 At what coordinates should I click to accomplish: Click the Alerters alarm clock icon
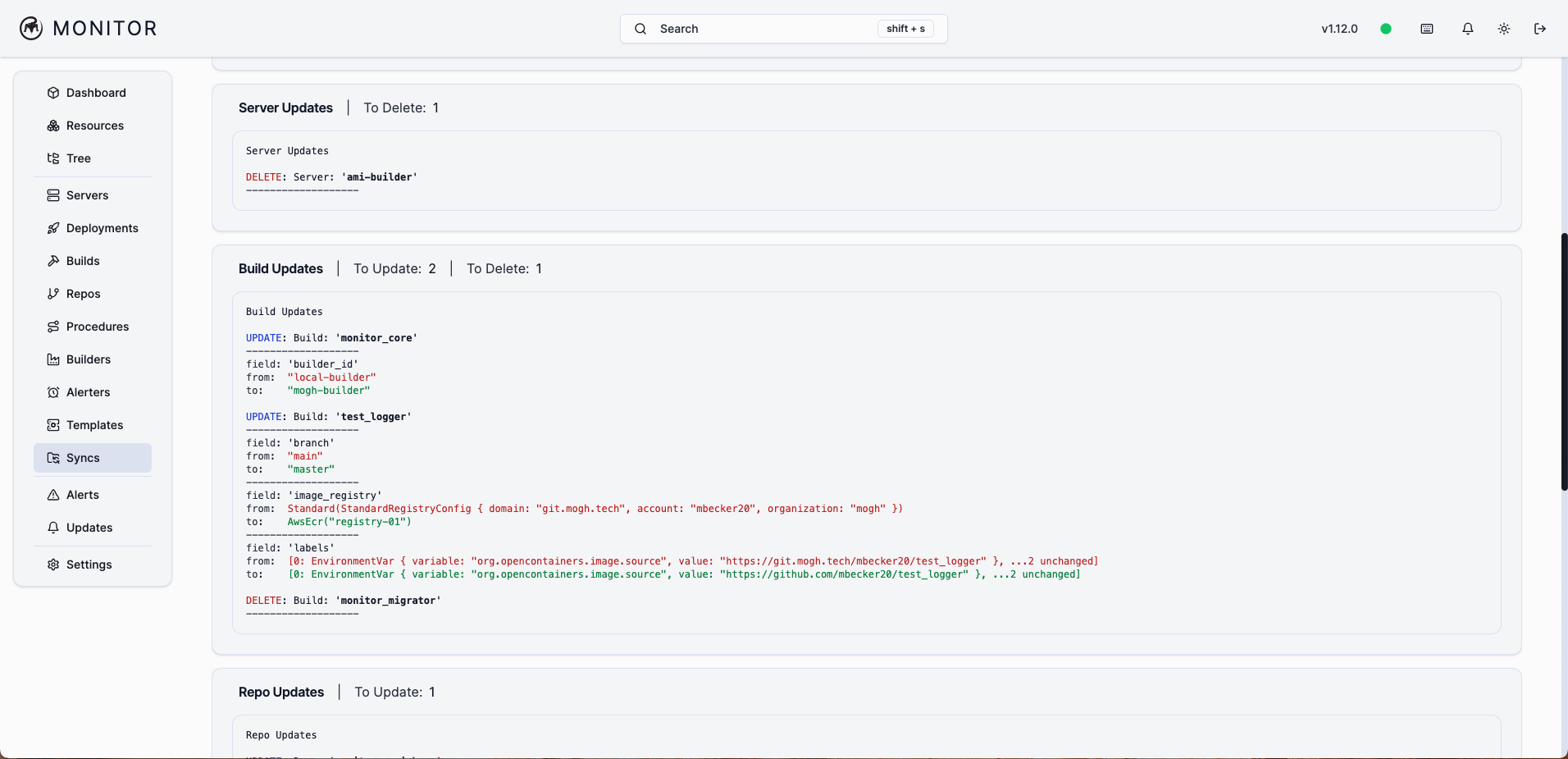tap(53, 392)
